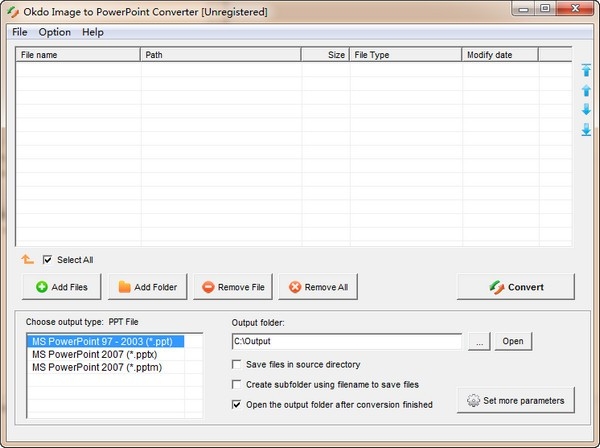Click the Remove All button
The image size is (600, 448).
click(x=318, y=287)
